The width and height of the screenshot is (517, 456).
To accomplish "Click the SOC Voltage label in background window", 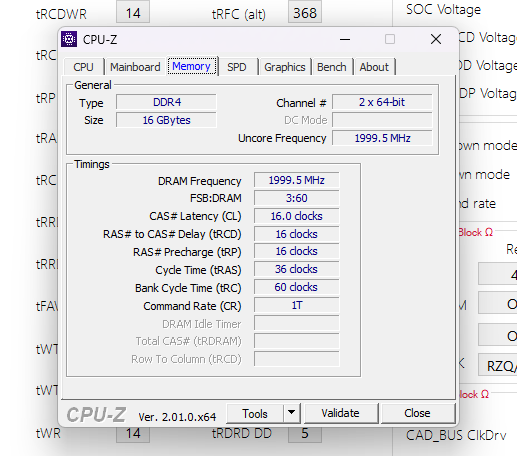I will click(443, 10).
